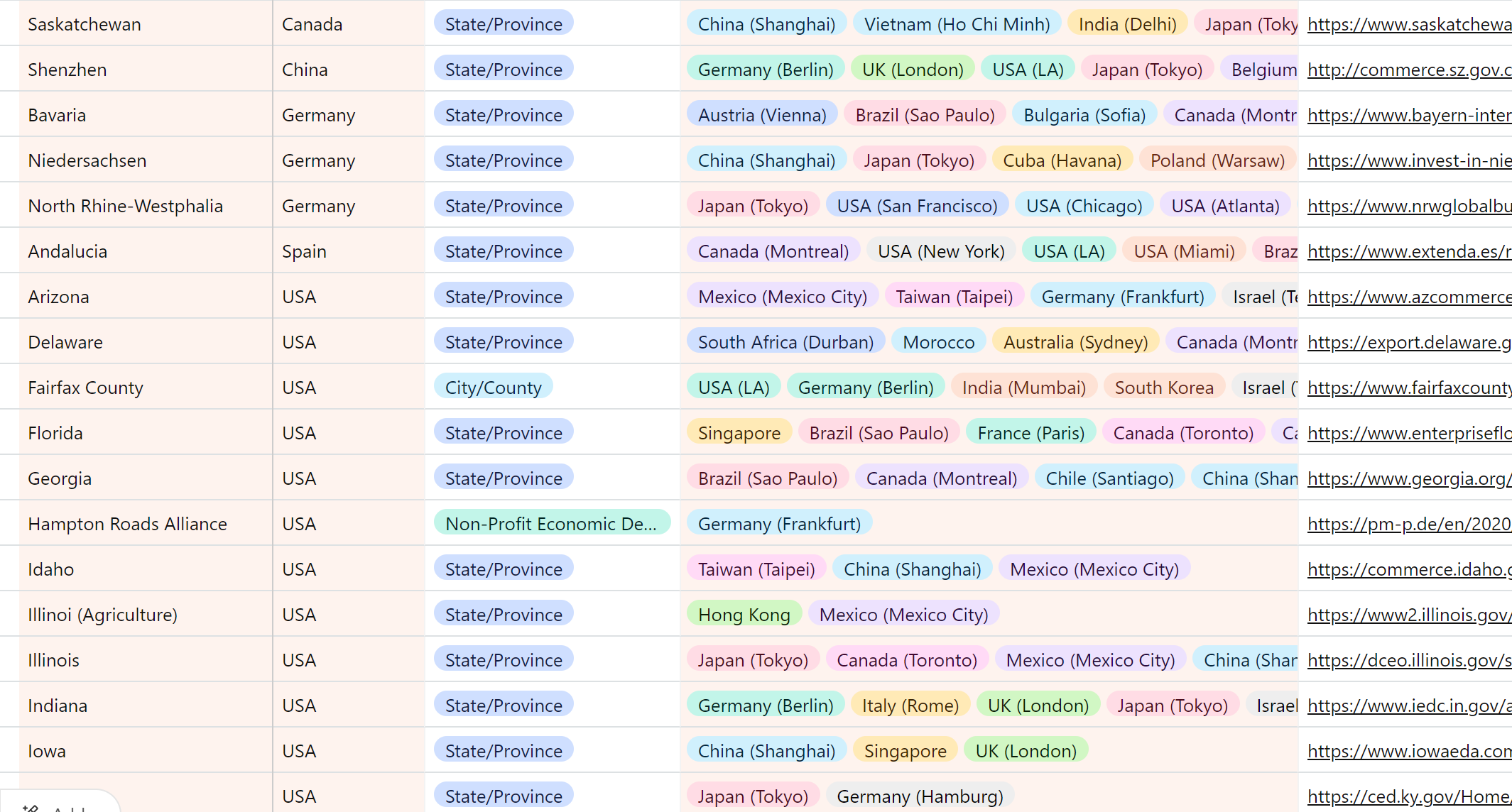
Task: Open the Iowa iowaeda website link
Action: [x=1408, y=751]
